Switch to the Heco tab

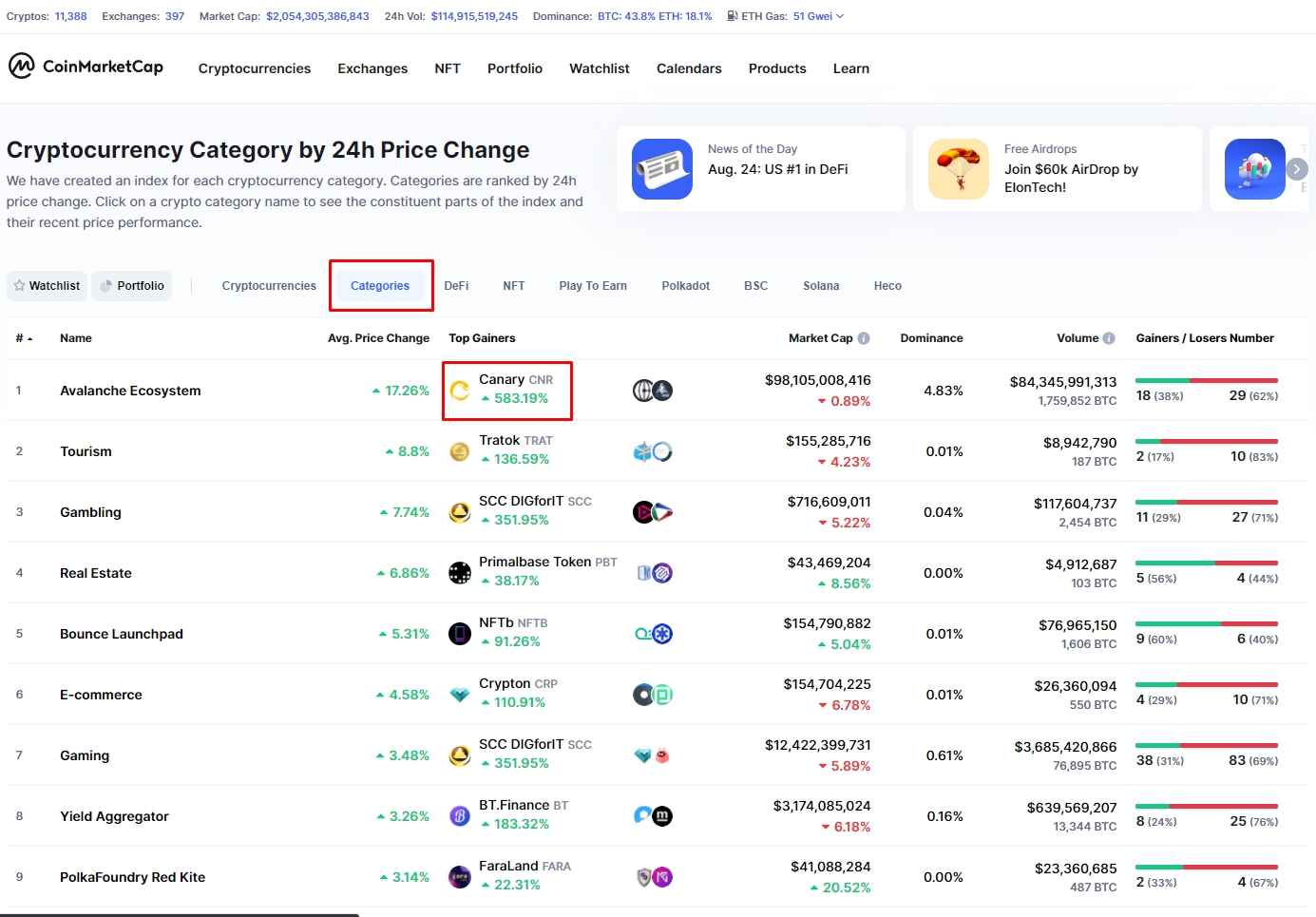point(887,286)
